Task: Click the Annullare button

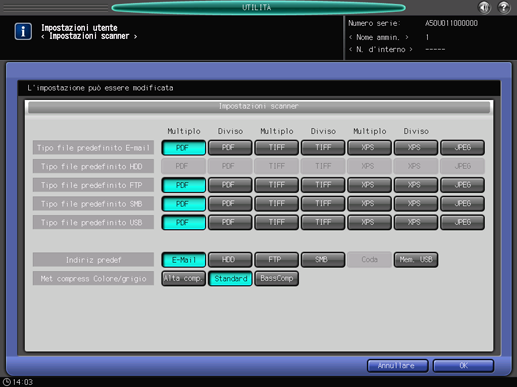Action: coord(397,366)
